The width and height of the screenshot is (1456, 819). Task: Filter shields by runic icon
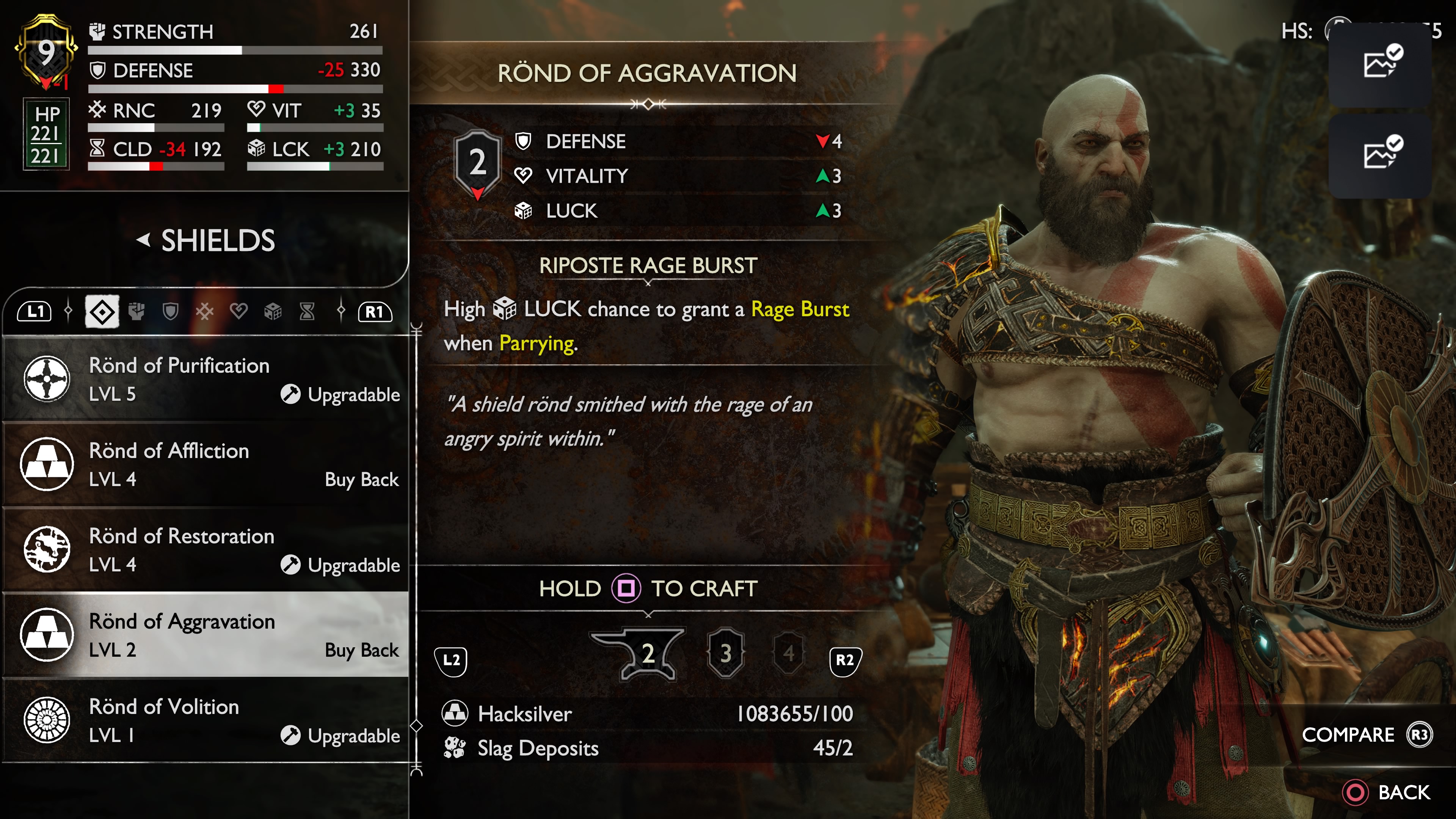(205, 311)
